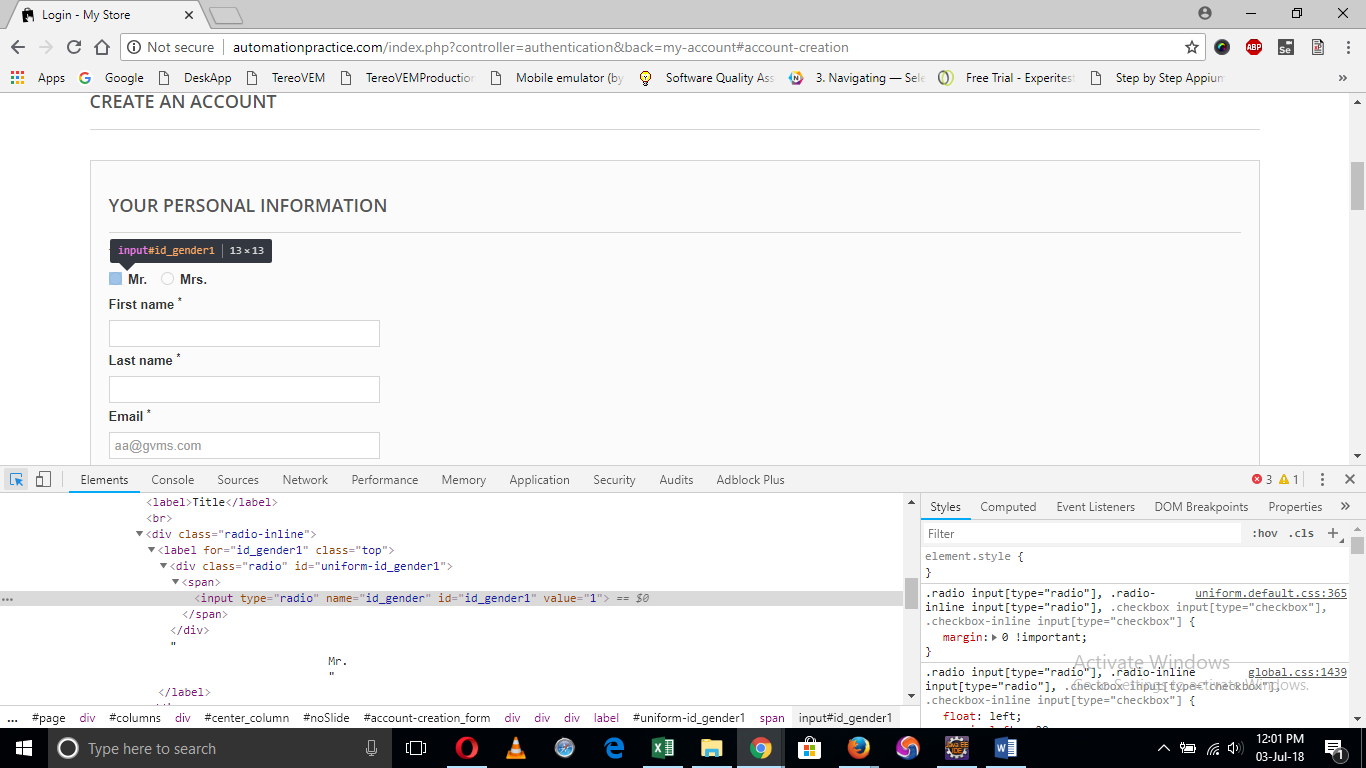Reload the current page
The height and width of the screenshot is (768, 1366).
[73, 47]
